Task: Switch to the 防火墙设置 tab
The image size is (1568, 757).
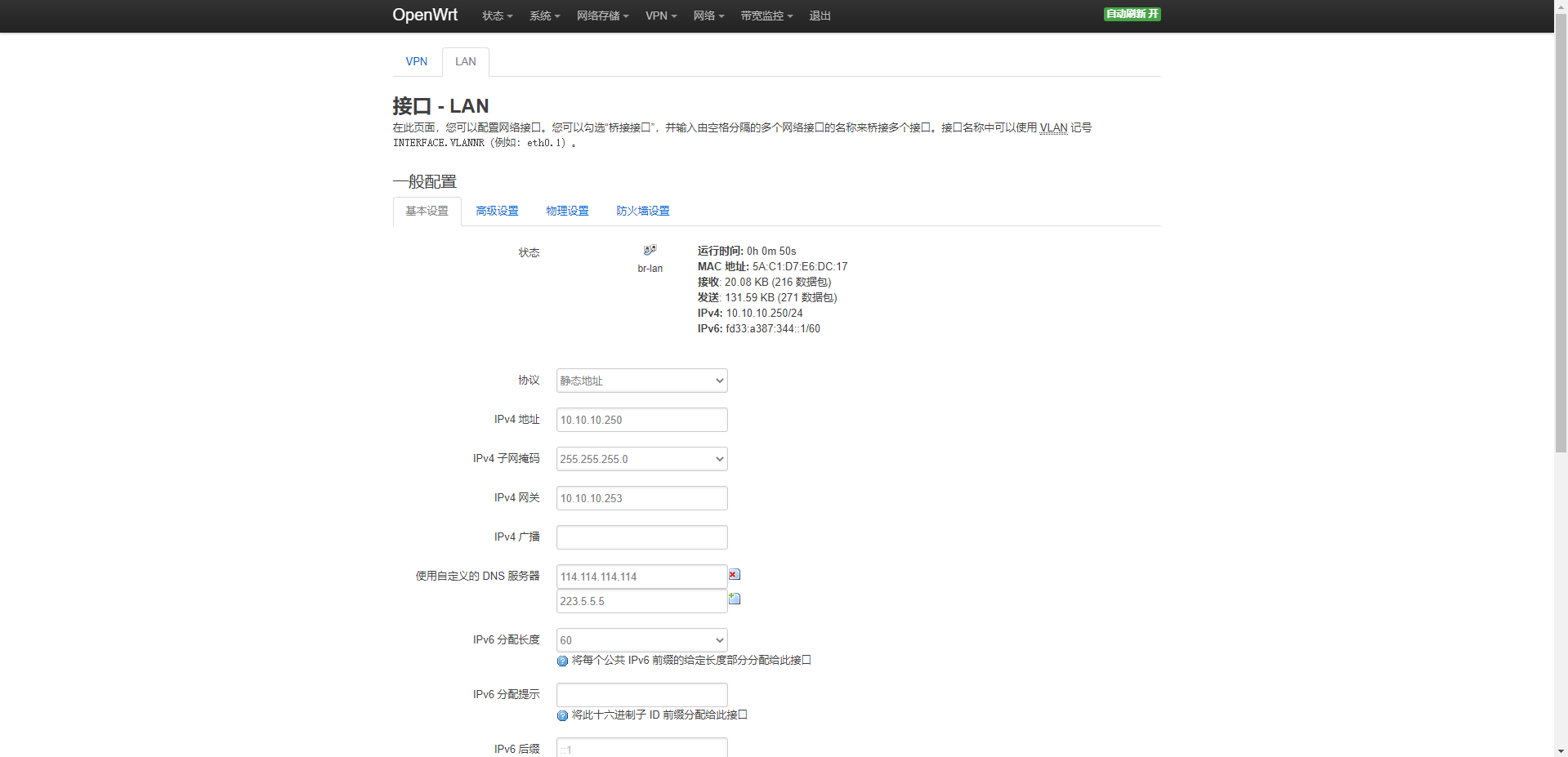Action: pyautogui.click(x=643, y=211)
